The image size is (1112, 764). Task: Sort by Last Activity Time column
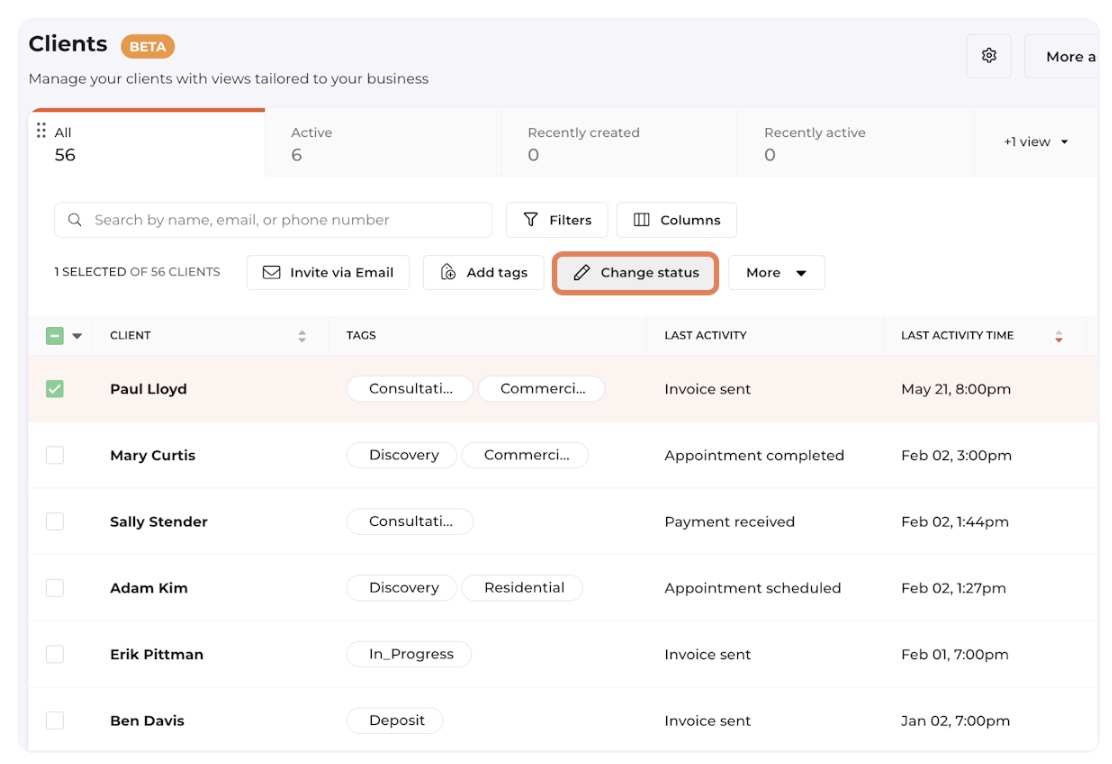(x=1059, y=336)
